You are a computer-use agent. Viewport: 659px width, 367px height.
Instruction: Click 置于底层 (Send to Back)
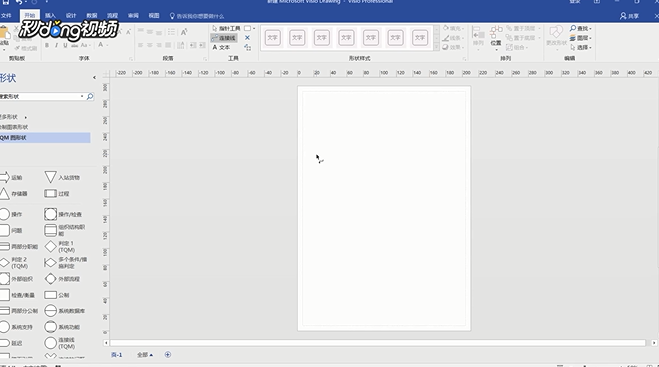point(523,38)
